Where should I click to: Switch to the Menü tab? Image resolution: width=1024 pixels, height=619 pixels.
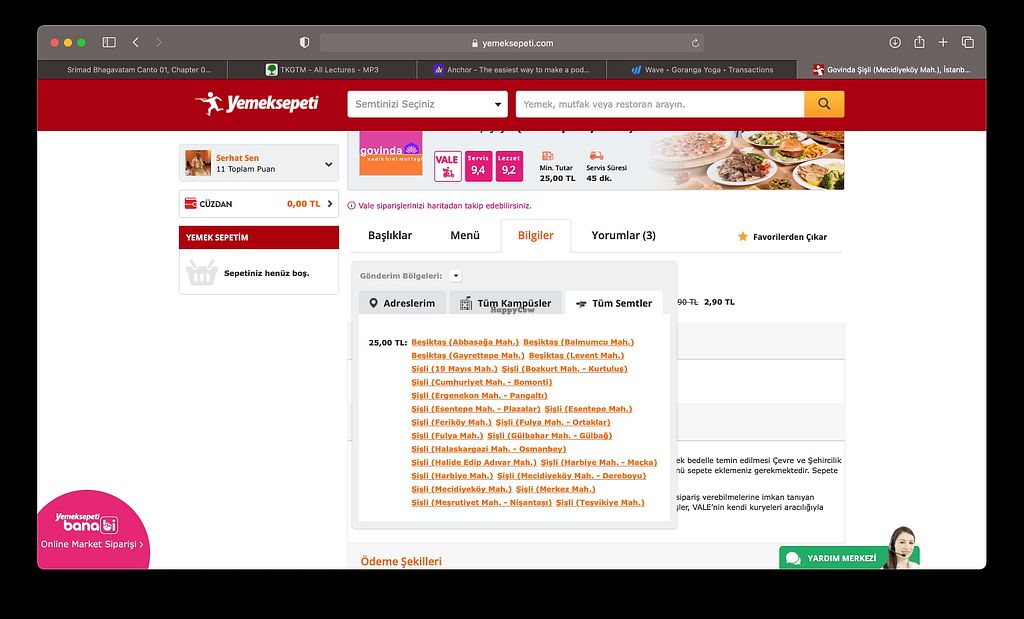click(x=464, y=236)
